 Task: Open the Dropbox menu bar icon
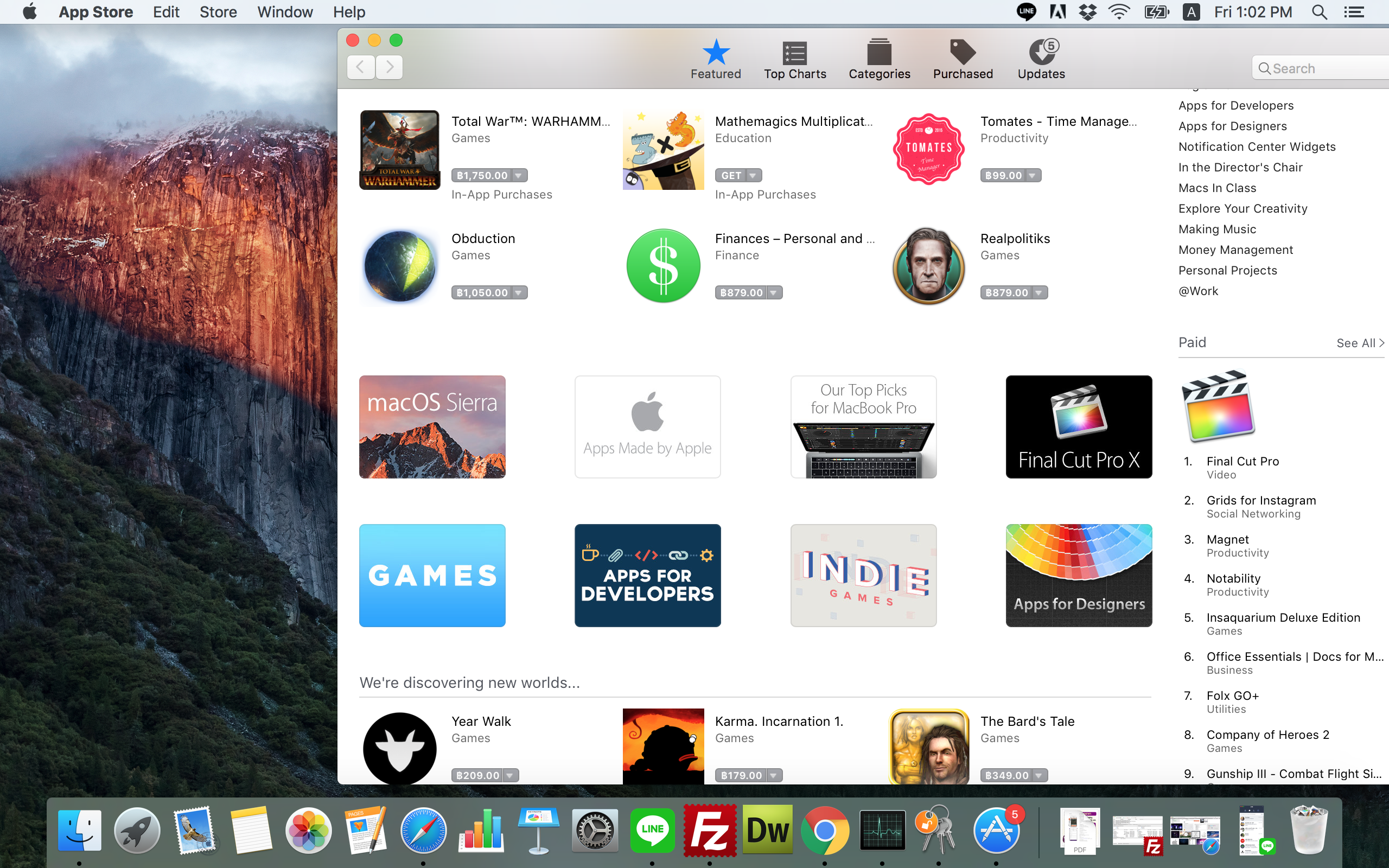click(1087, 12)
